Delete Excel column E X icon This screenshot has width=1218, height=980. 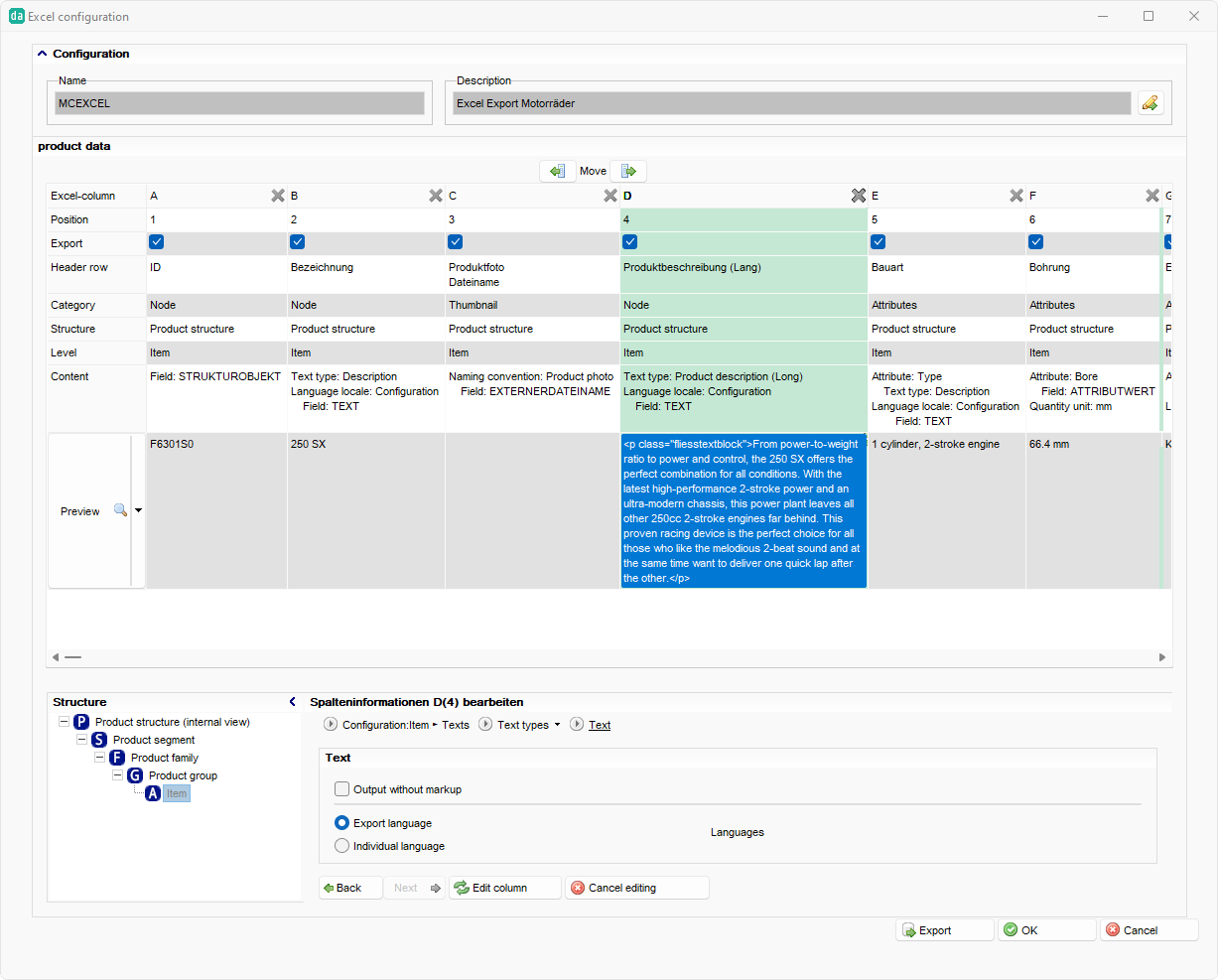(x=1016, y=196)
